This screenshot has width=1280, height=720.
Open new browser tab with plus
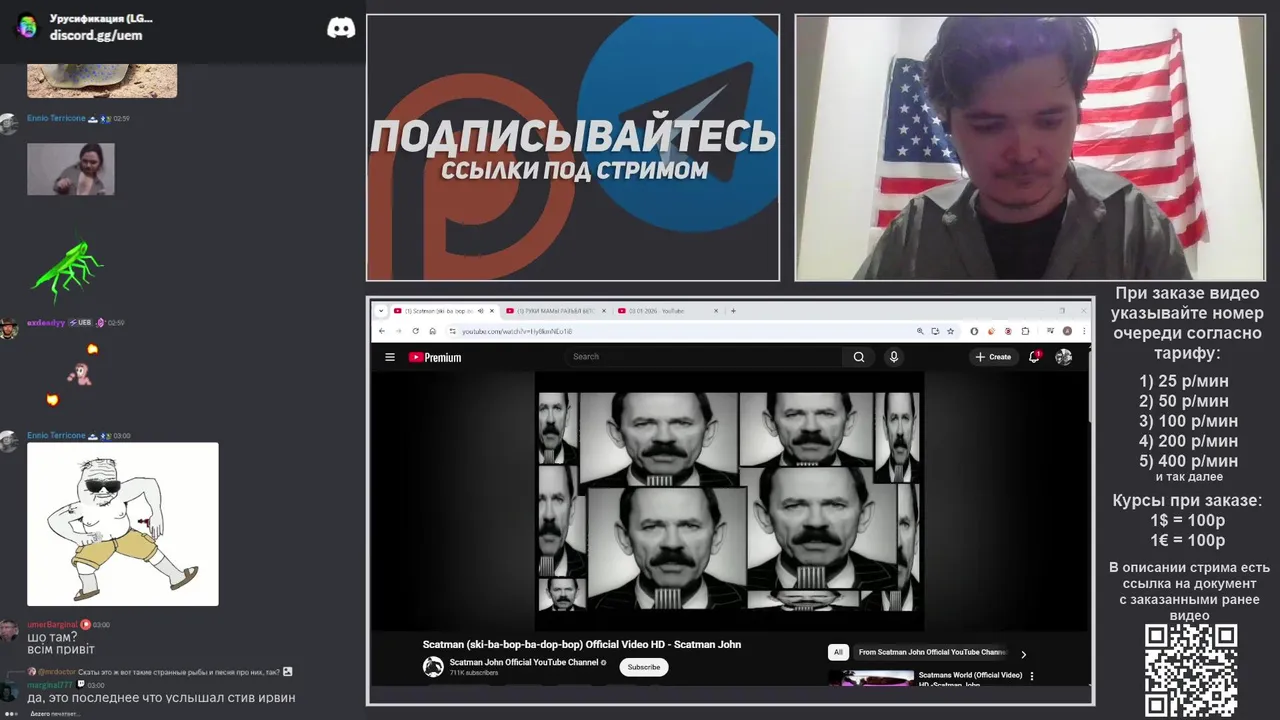733,311
